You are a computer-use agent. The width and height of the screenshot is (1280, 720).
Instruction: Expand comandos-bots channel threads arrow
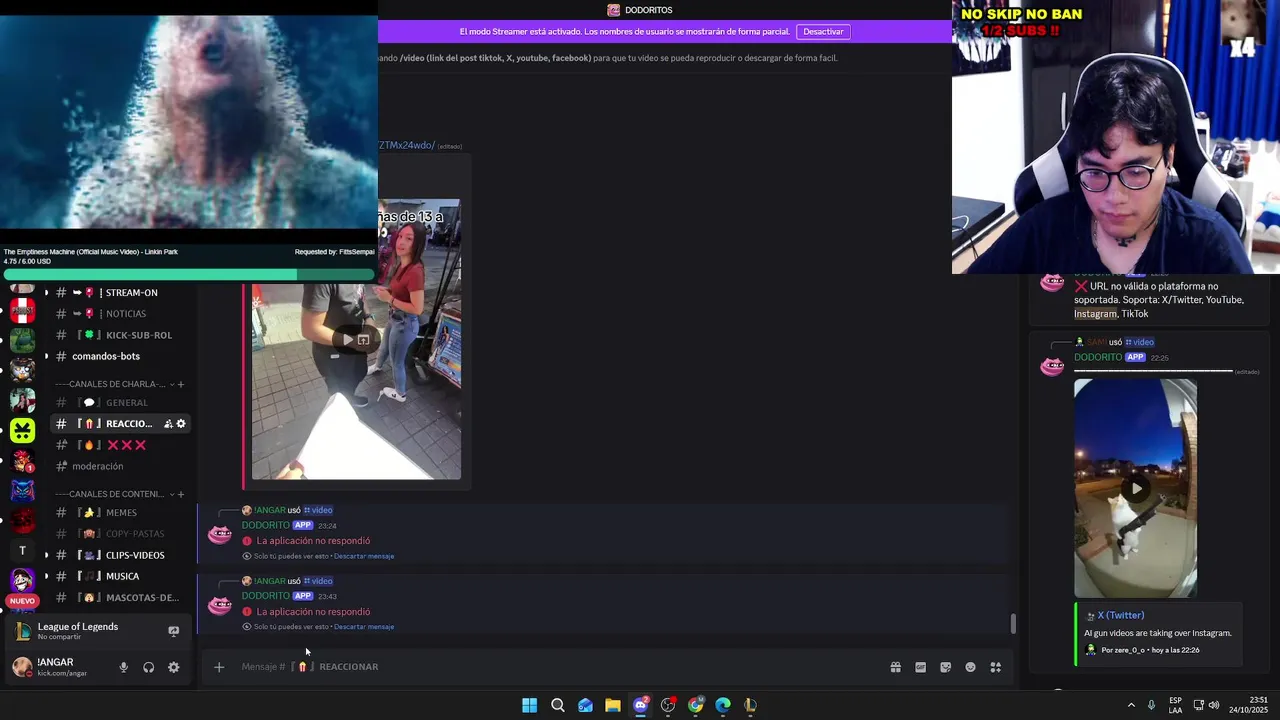46,356
